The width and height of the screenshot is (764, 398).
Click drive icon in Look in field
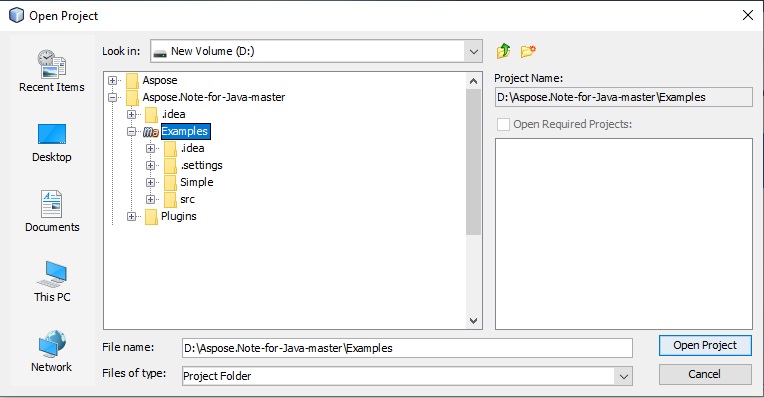pos(160,53)
